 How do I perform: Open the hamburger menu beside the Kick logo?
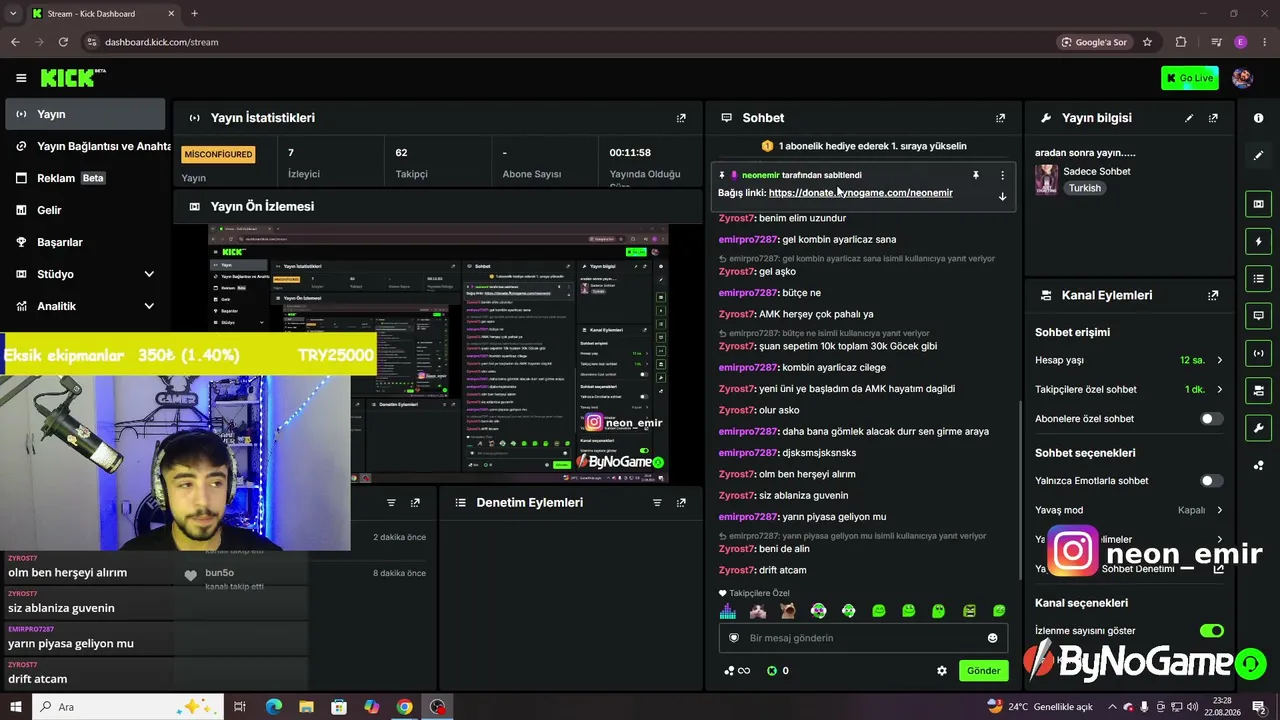[21, 78]
